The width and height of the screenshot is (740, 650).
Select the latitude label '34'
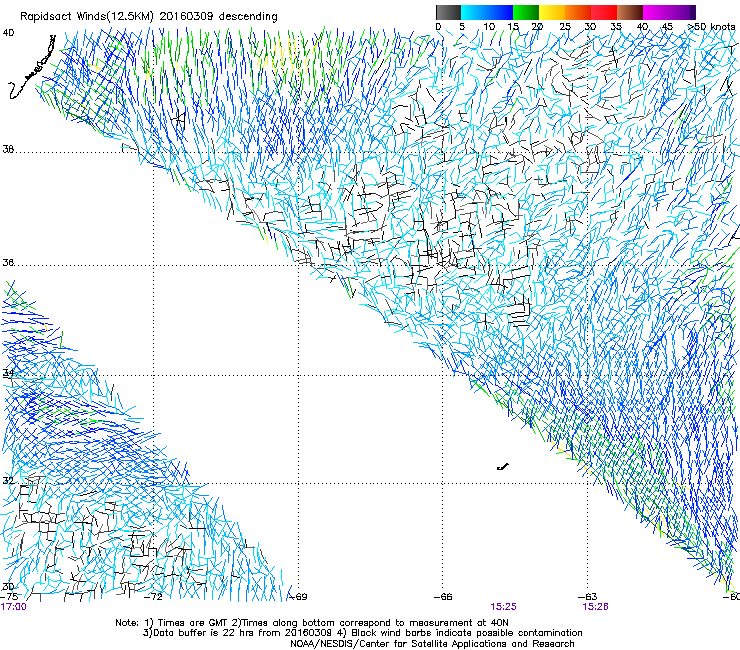tap(8, 372)
